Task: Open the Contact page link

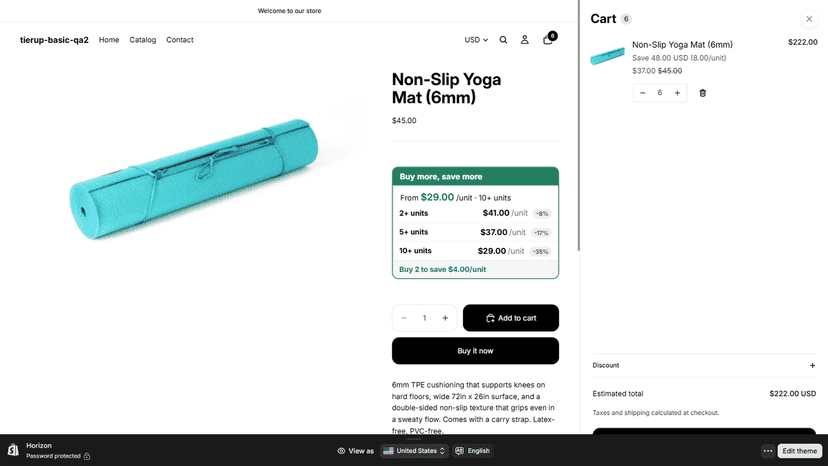Action: [180, 40]
